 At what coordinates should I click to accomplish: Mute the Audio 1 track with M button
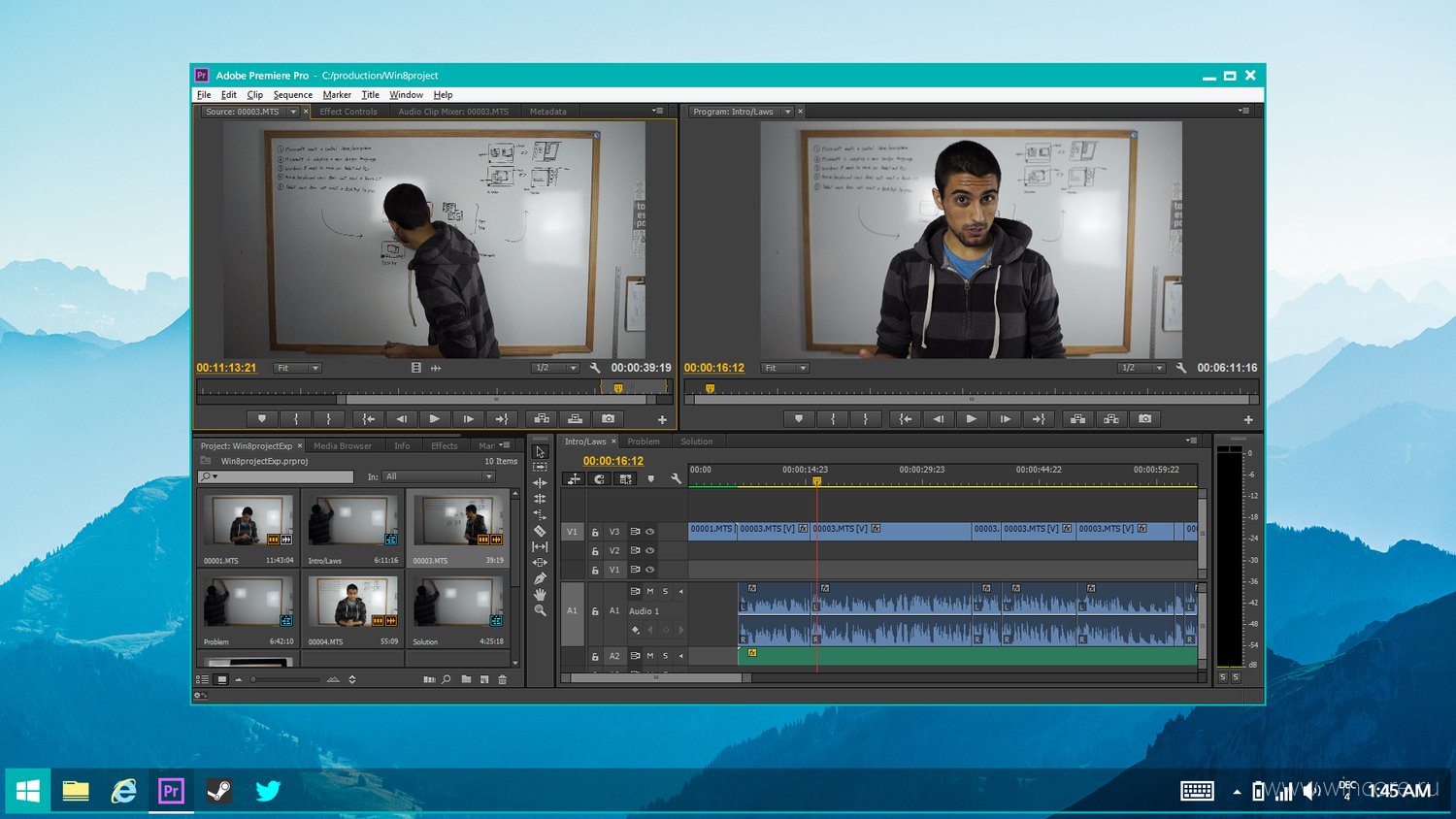pos(650,591)
